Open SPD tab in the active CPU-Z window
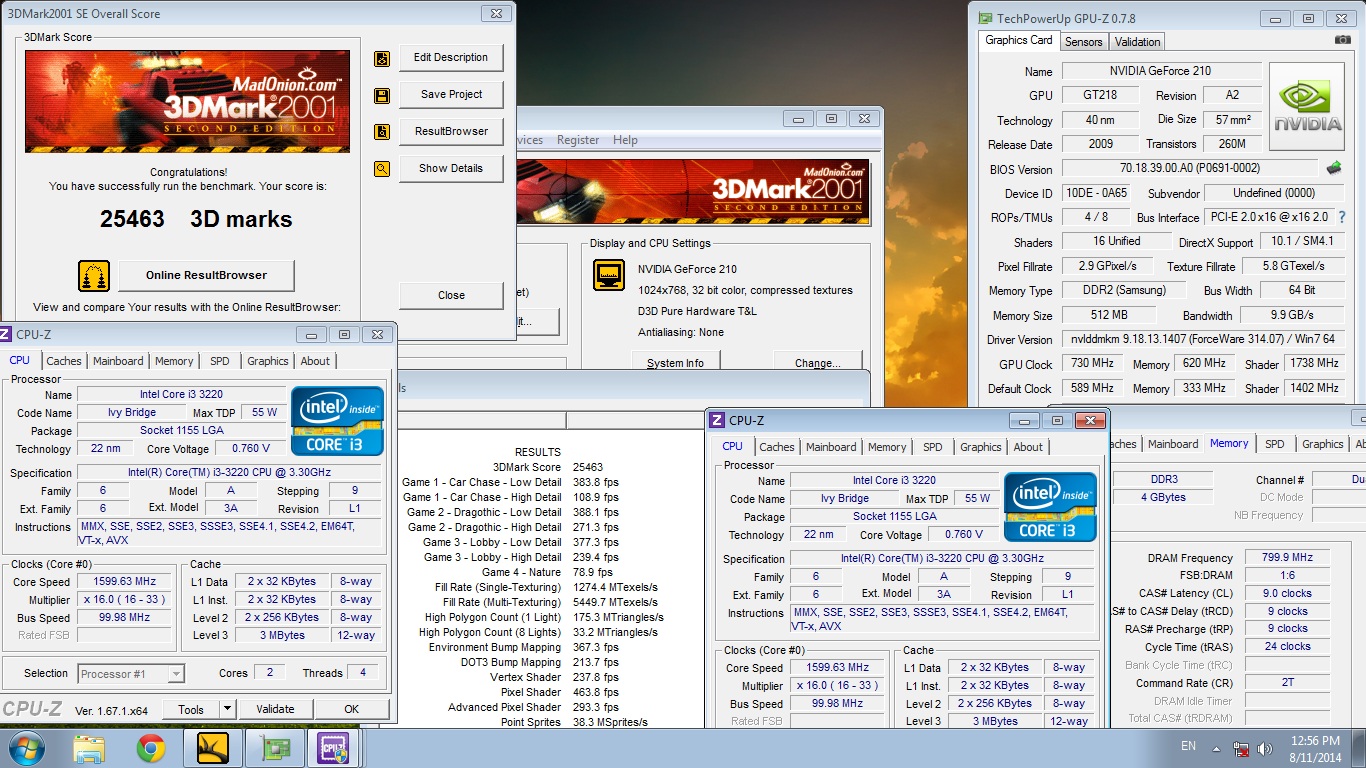This screenshot has height=768, width=1366. pos(932,447)
